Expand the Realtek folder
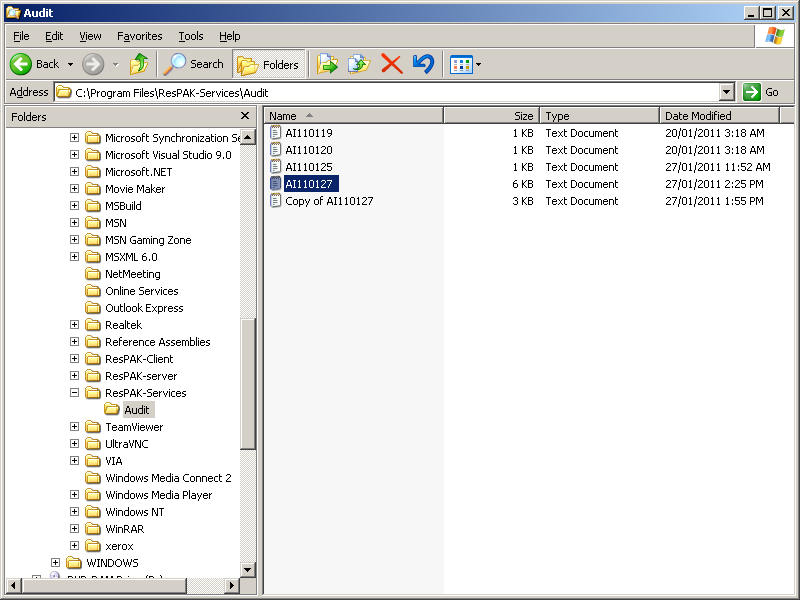 (x=74, y=324)
